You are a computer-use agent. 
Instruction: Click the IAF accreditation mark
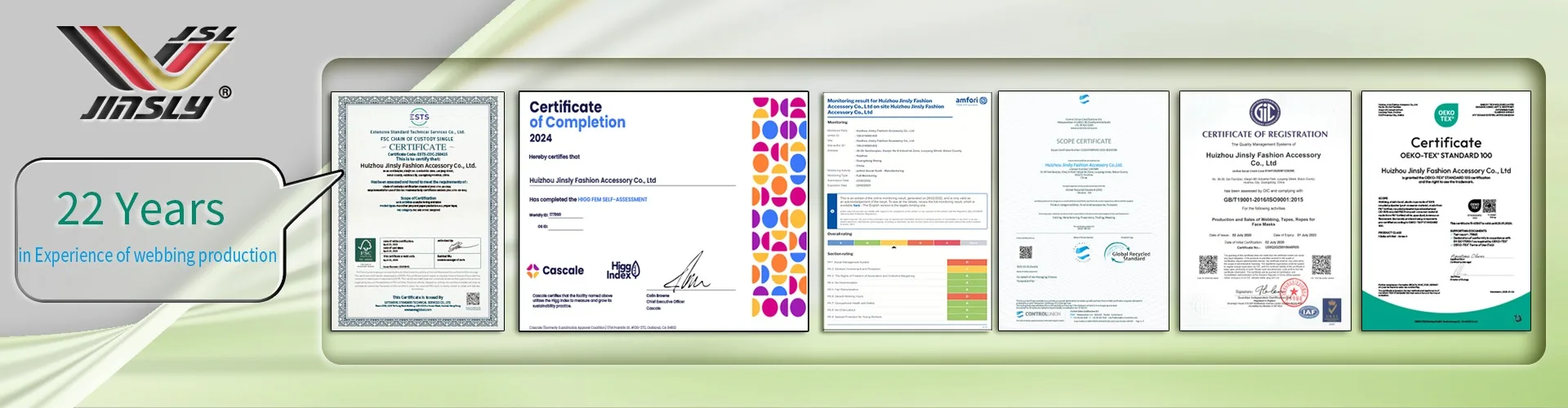1309,311
